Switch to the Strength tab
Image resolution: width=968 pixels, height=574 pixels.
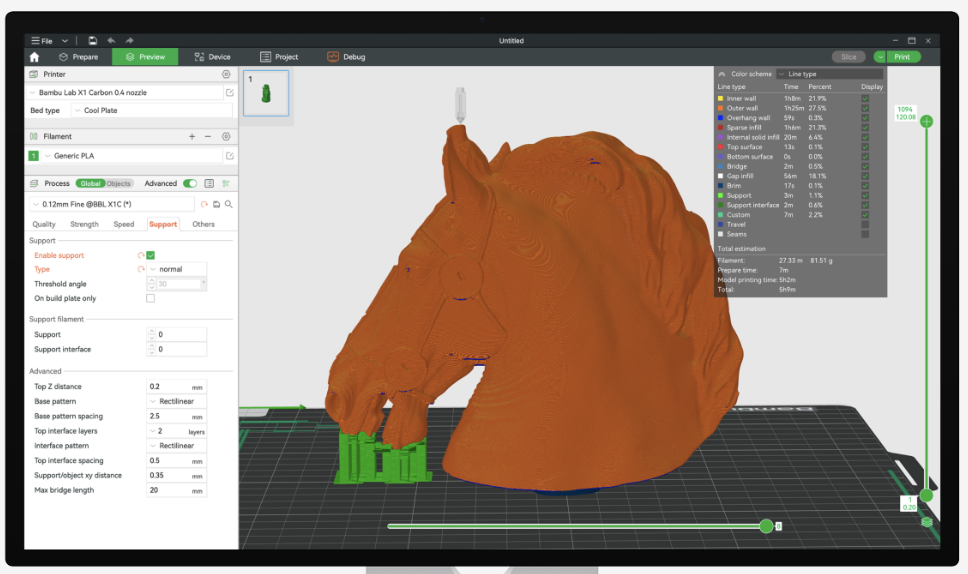[x=84, y=224]
